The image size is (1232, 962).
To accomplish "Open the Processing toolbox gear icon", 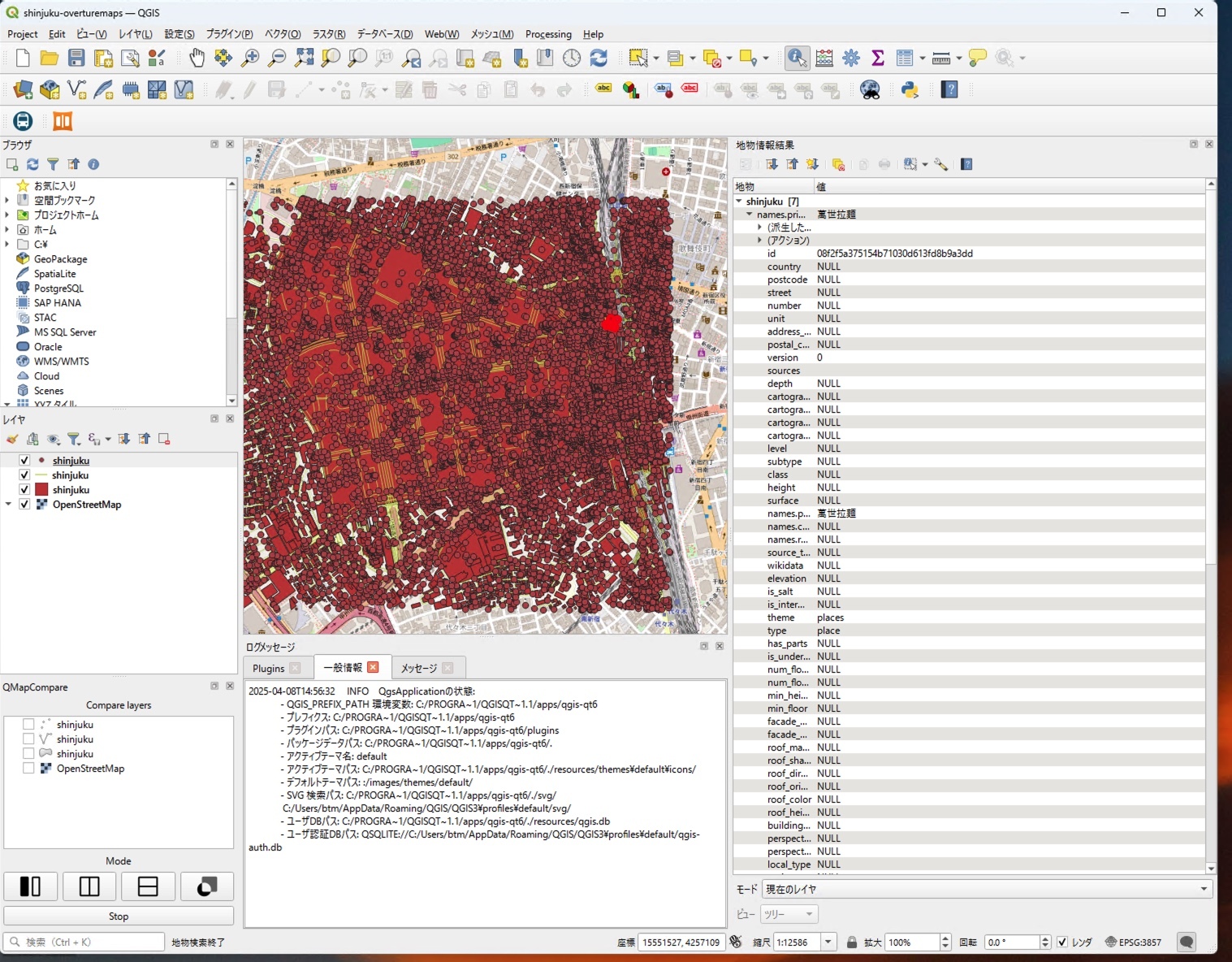I will point(851,58).
